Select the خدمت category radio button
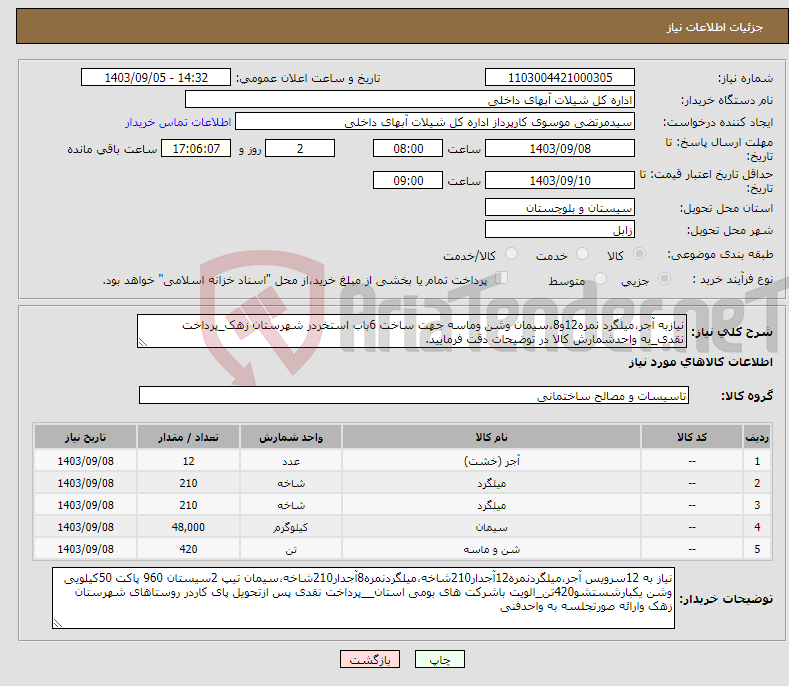The width and height of the screenshot is (789, 686). 582,254
